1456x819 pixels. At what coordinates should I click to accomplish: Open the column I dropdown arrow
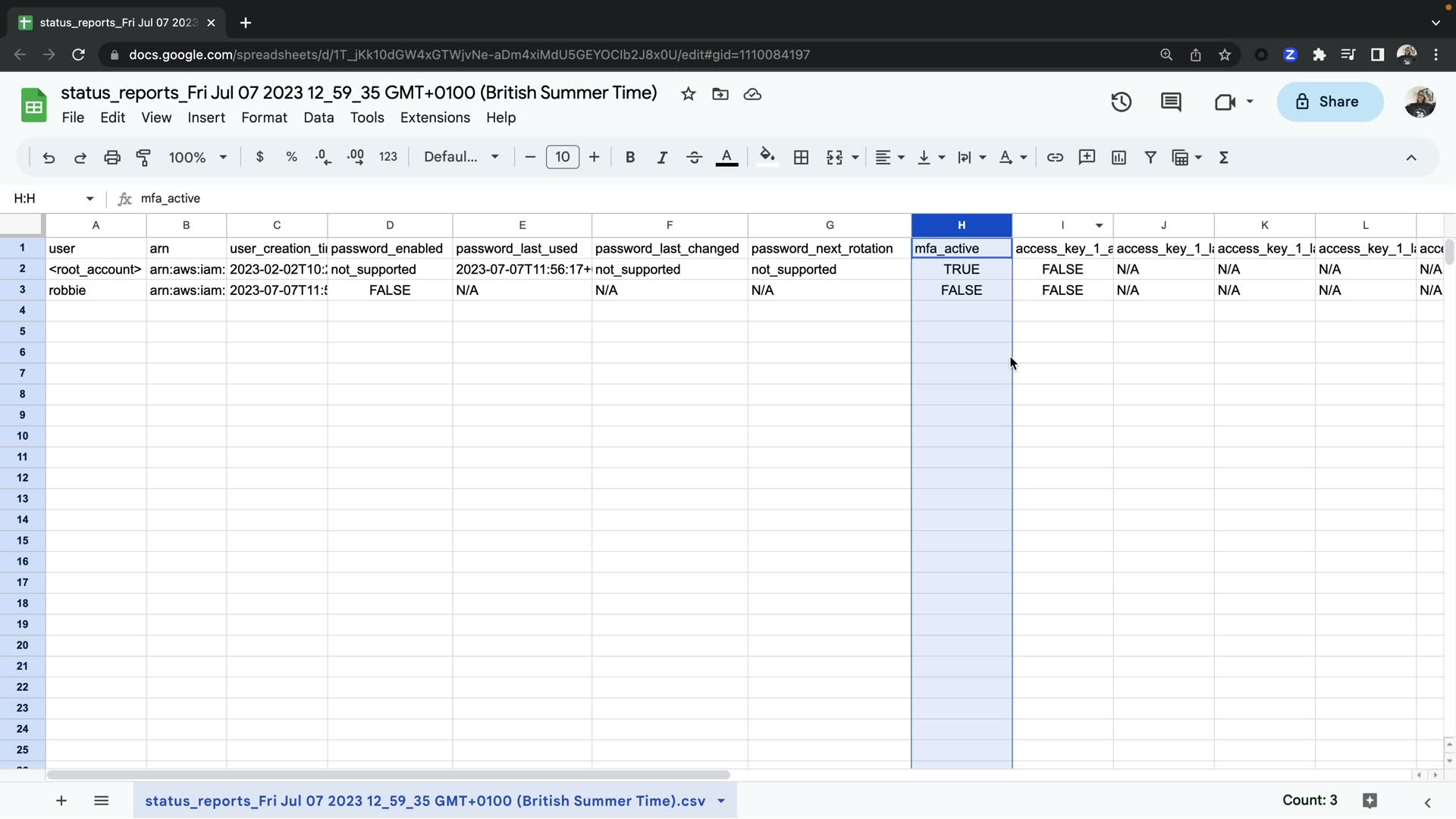tap(1099, 225)
